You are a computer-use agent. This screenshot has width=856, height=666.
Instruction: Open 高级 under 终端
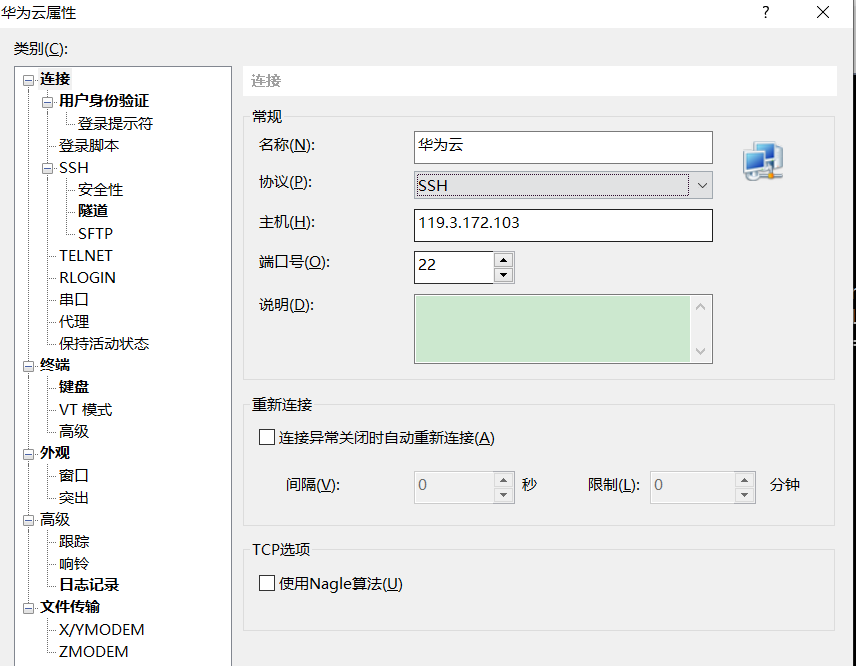point(74,431)
